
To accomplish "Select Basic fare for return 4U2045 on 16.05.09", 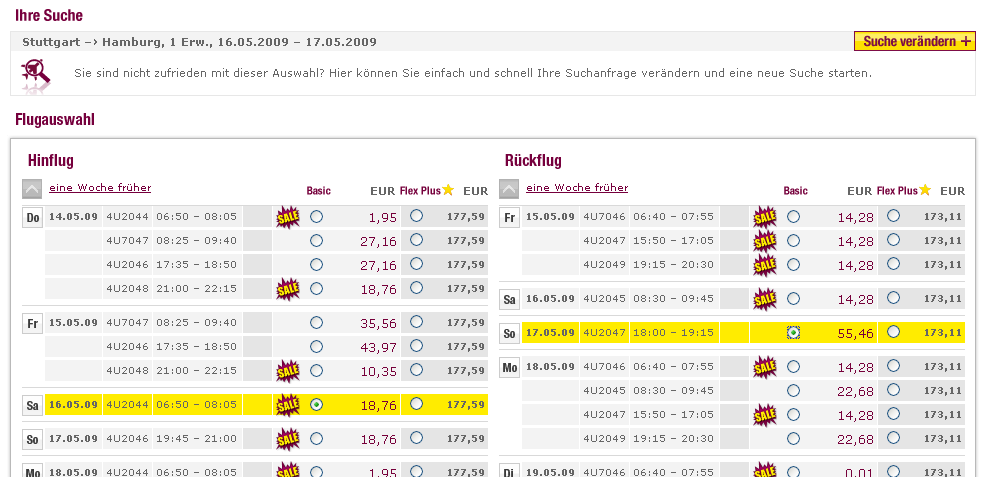I will pyautogui.click(x=794, y=298).
